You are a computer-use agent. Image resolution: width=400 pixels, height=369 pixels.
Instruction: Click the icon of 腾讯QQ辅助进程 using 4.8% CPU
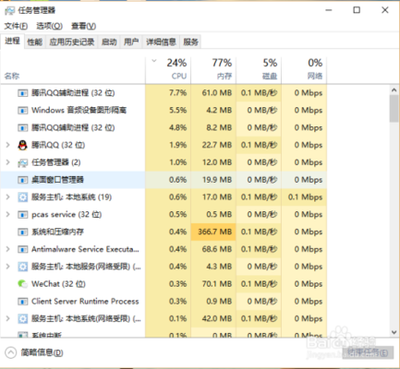(x=22, y=128)
